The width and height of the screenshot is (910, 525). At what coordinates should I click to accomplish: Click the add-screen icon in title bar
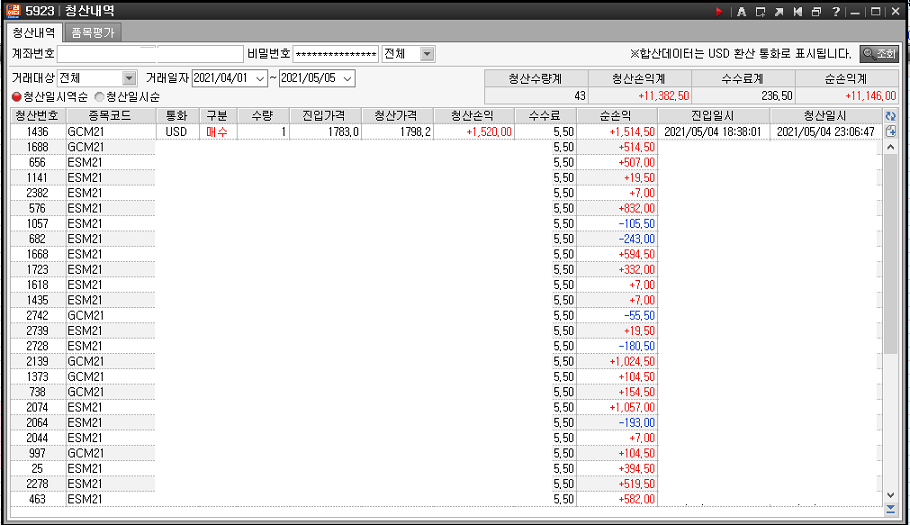pyautogui.click(x=761, y=11)
